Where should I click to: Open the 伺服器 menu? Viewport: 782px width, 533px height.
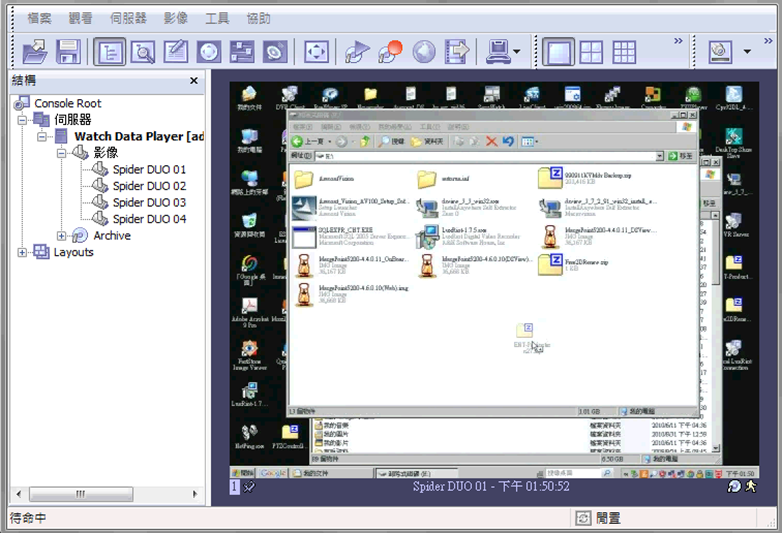[129, 18]
